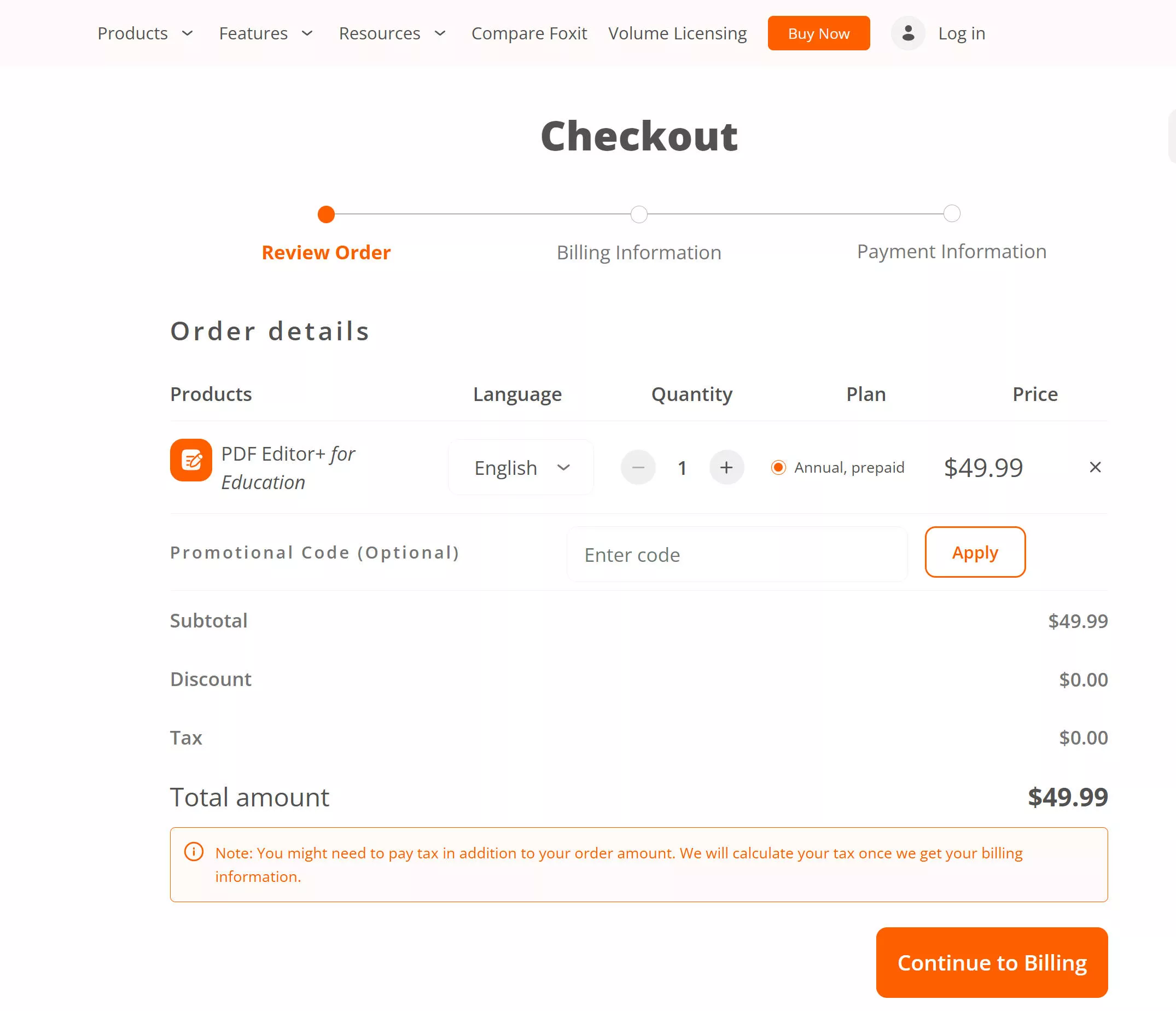Expand the Resources menu
The width and height of the screenshot is (1176, 1011).
(x=392, y=33)
